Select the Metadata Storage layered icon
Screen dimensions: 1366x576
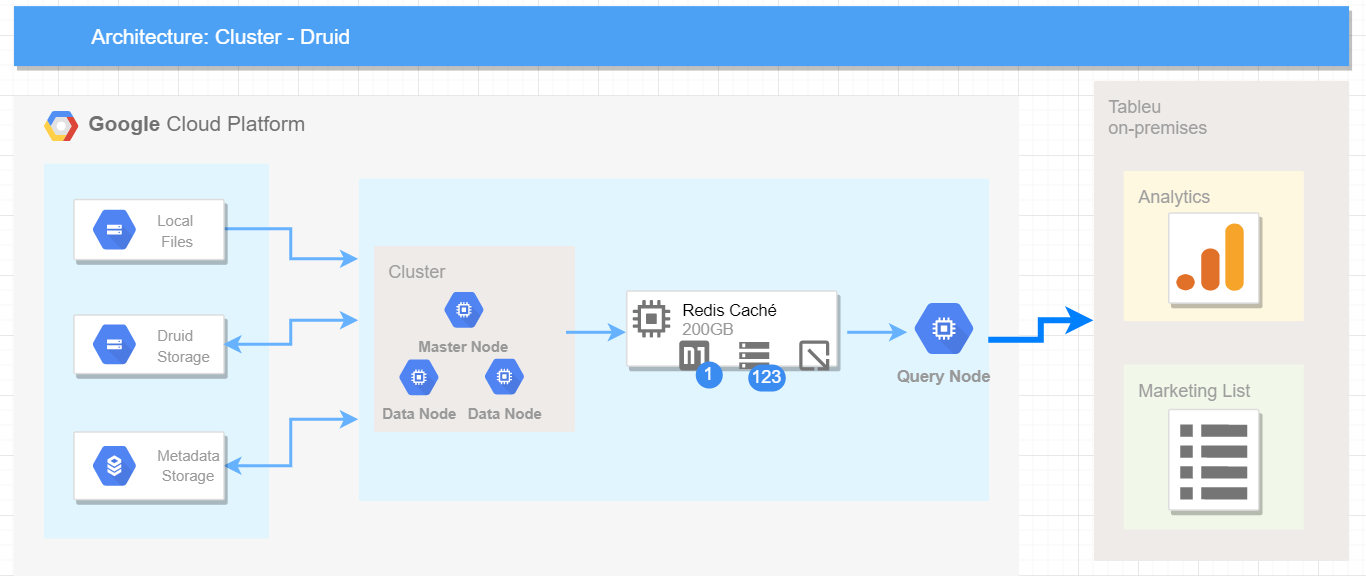(114, 466)
